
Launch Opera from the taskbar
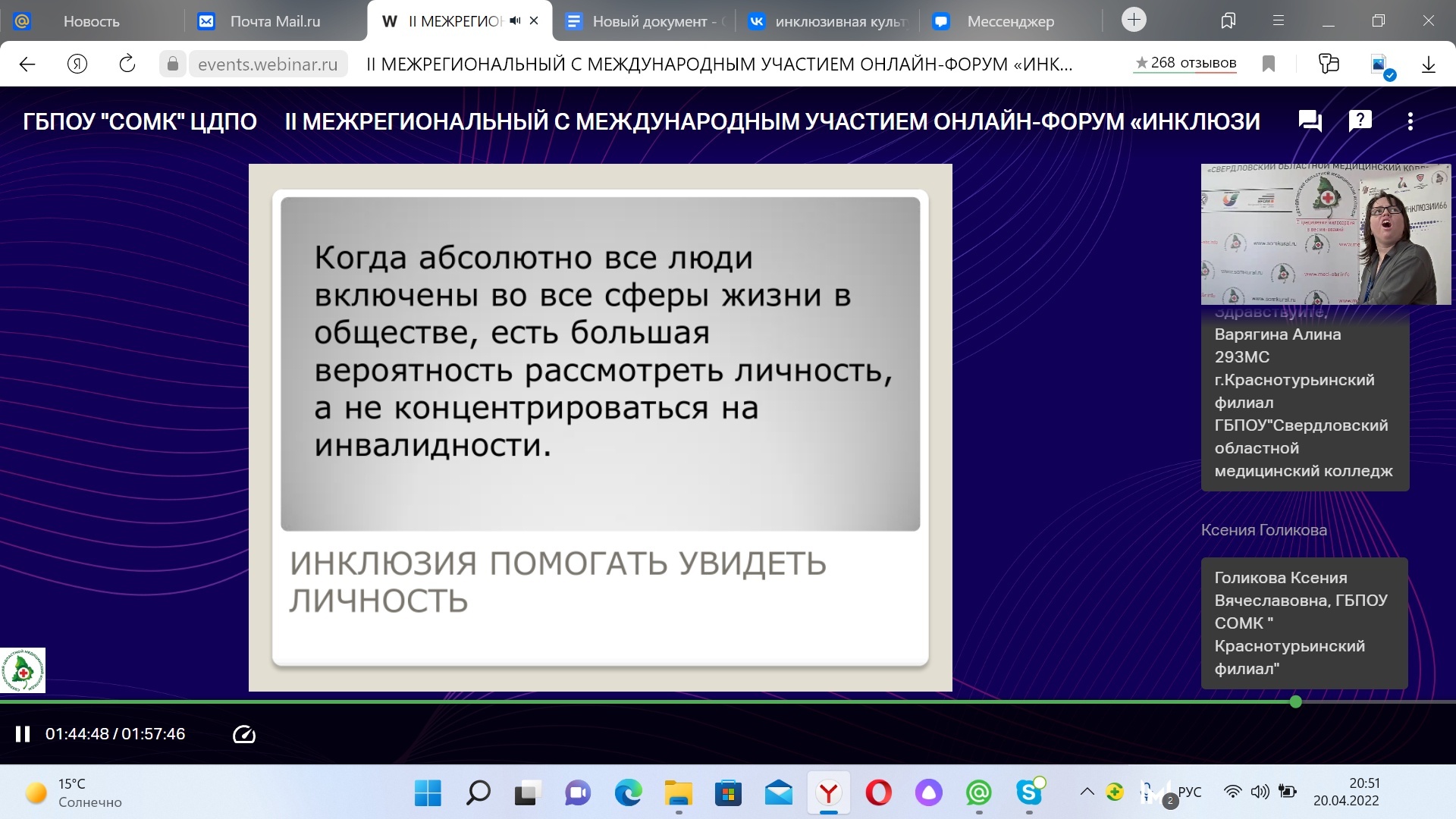click(878, 793)
